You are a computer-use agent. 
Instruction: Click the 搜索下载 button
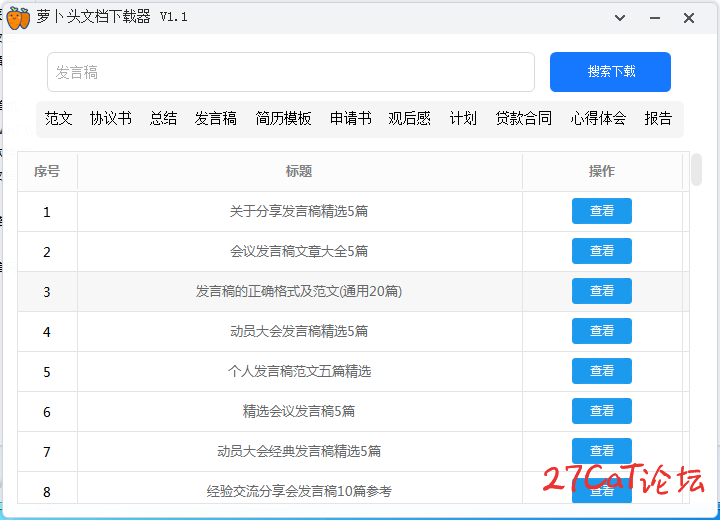point(610,72)
